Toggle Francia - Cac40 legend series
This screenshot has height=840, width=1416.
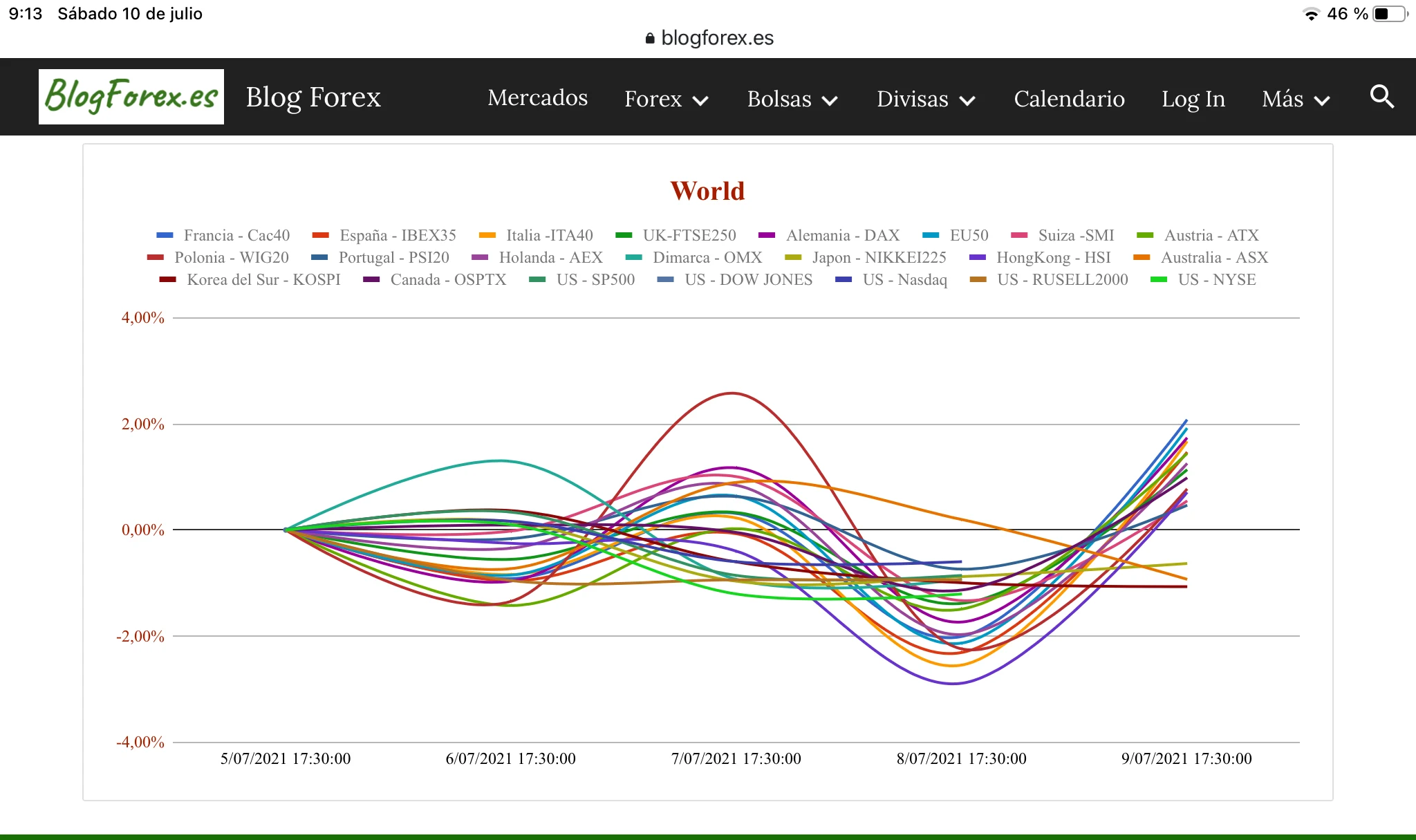click(x=236, y=235)
